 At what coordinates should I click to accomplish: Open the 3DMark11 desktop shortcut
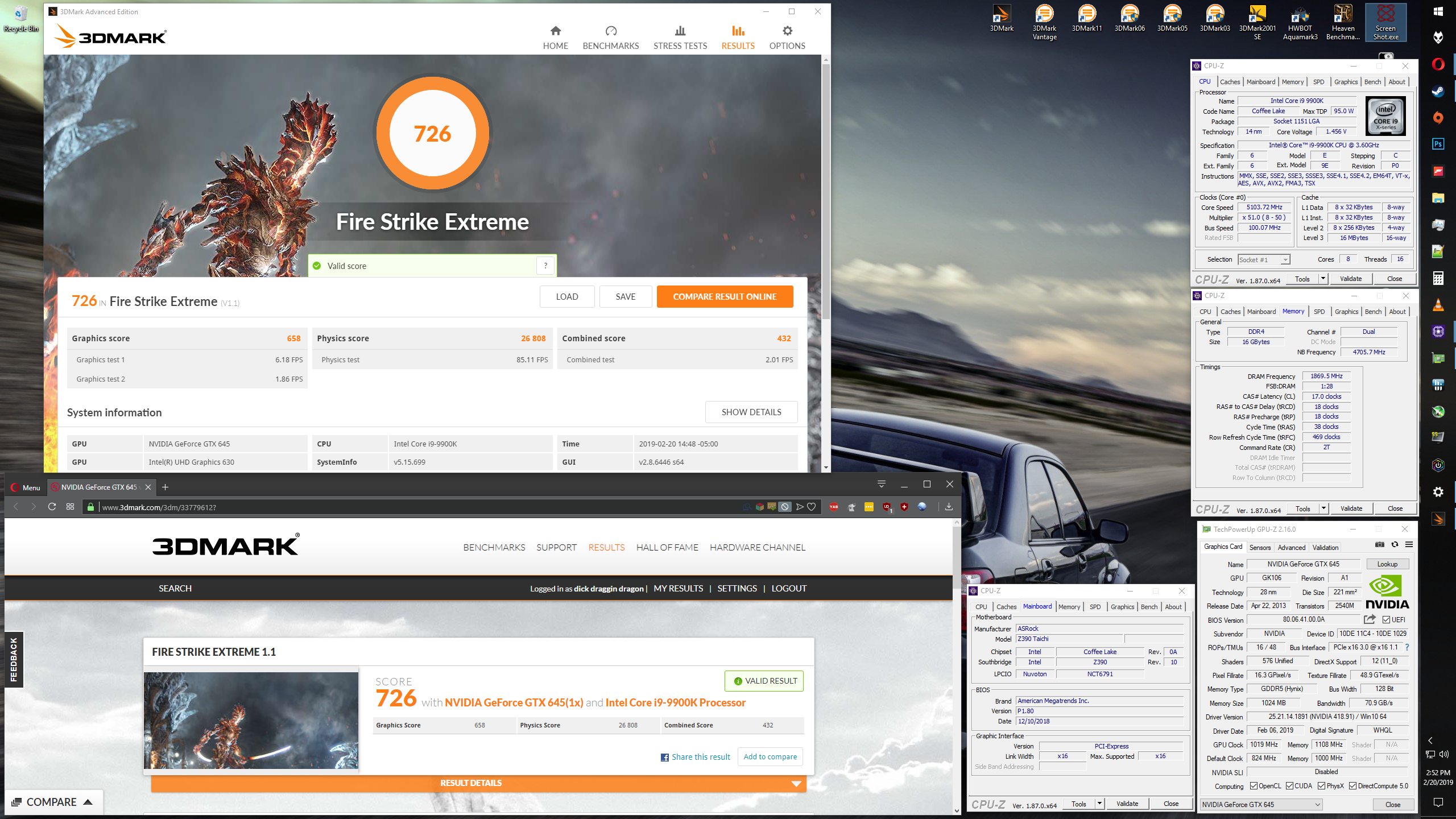pyautogui.click(x=1087, y=18)
